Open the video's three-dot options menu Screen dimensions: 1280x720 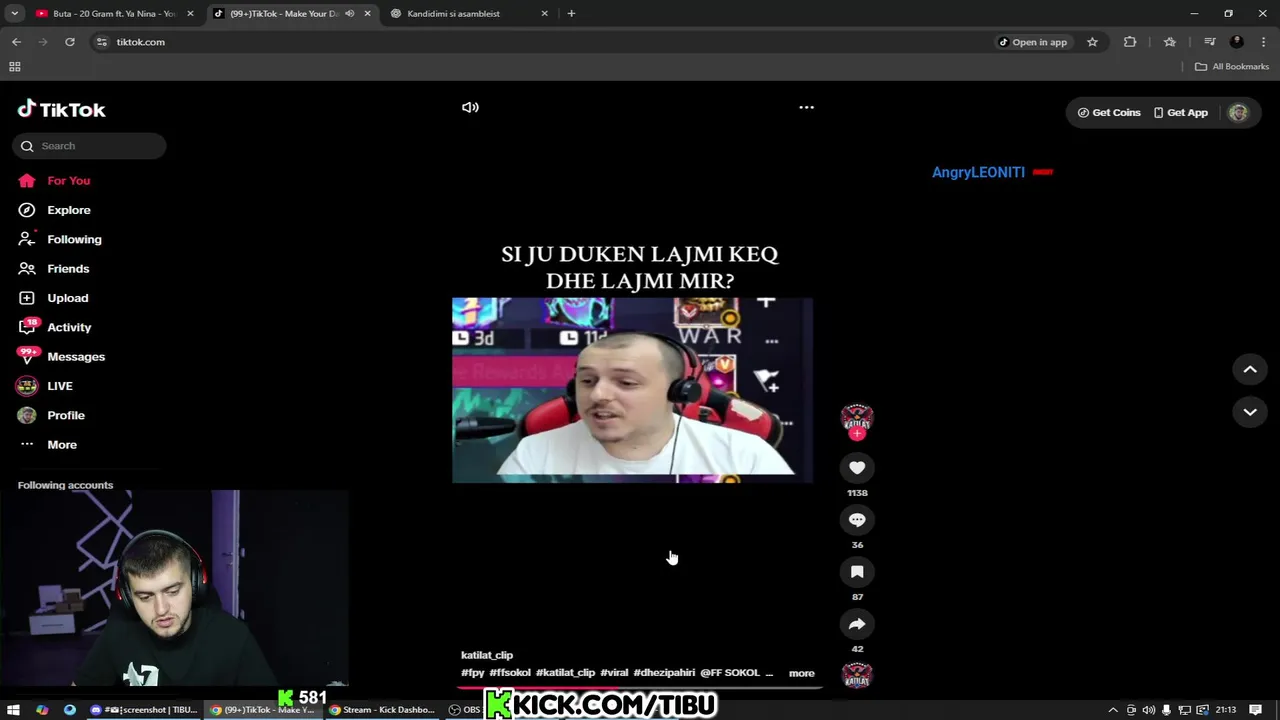[x=806, y=107]
